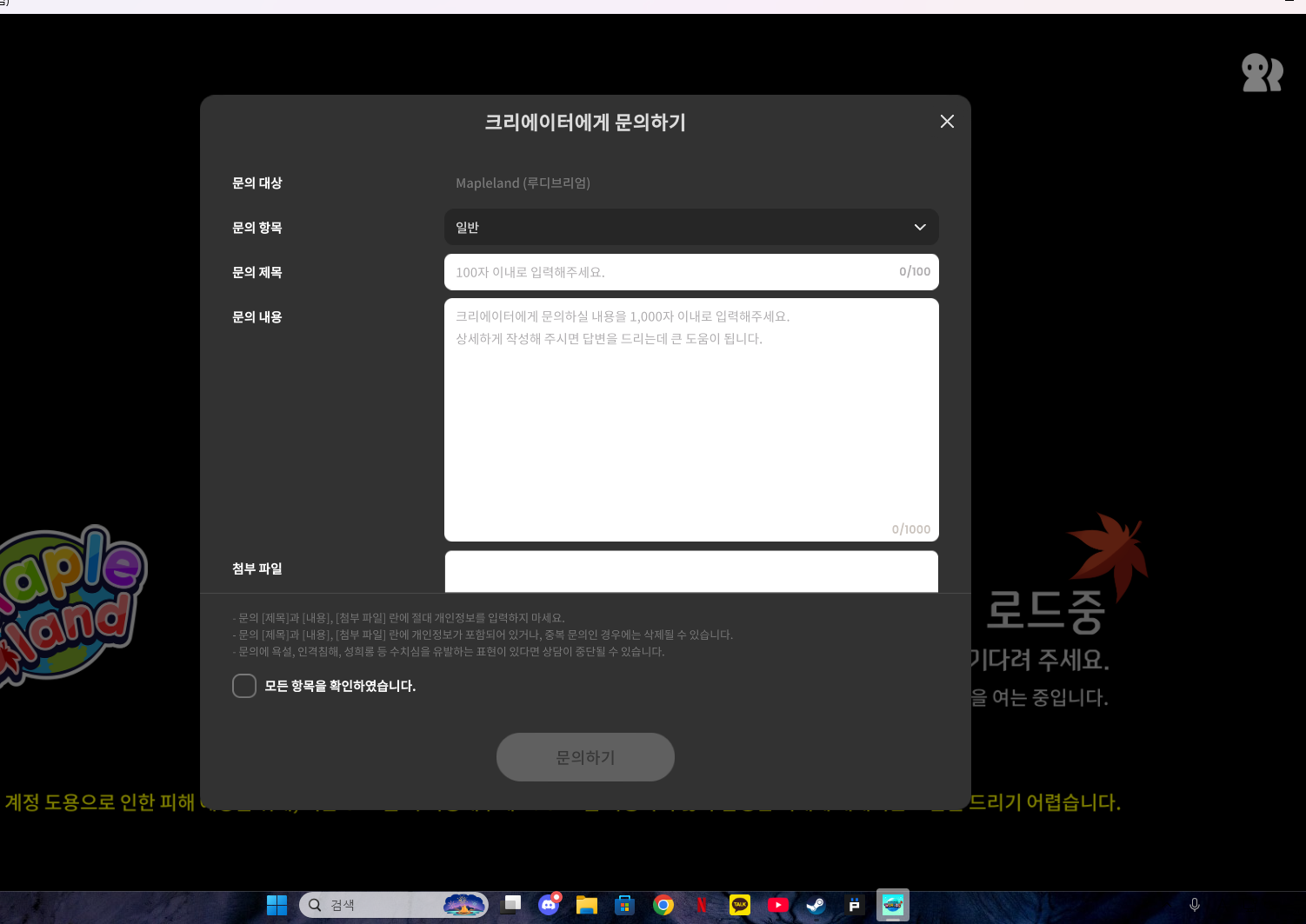The width and height of the screenshot is (1306, 924).
Task: Open Netflix from the taskbar
Action: (702, 905)
